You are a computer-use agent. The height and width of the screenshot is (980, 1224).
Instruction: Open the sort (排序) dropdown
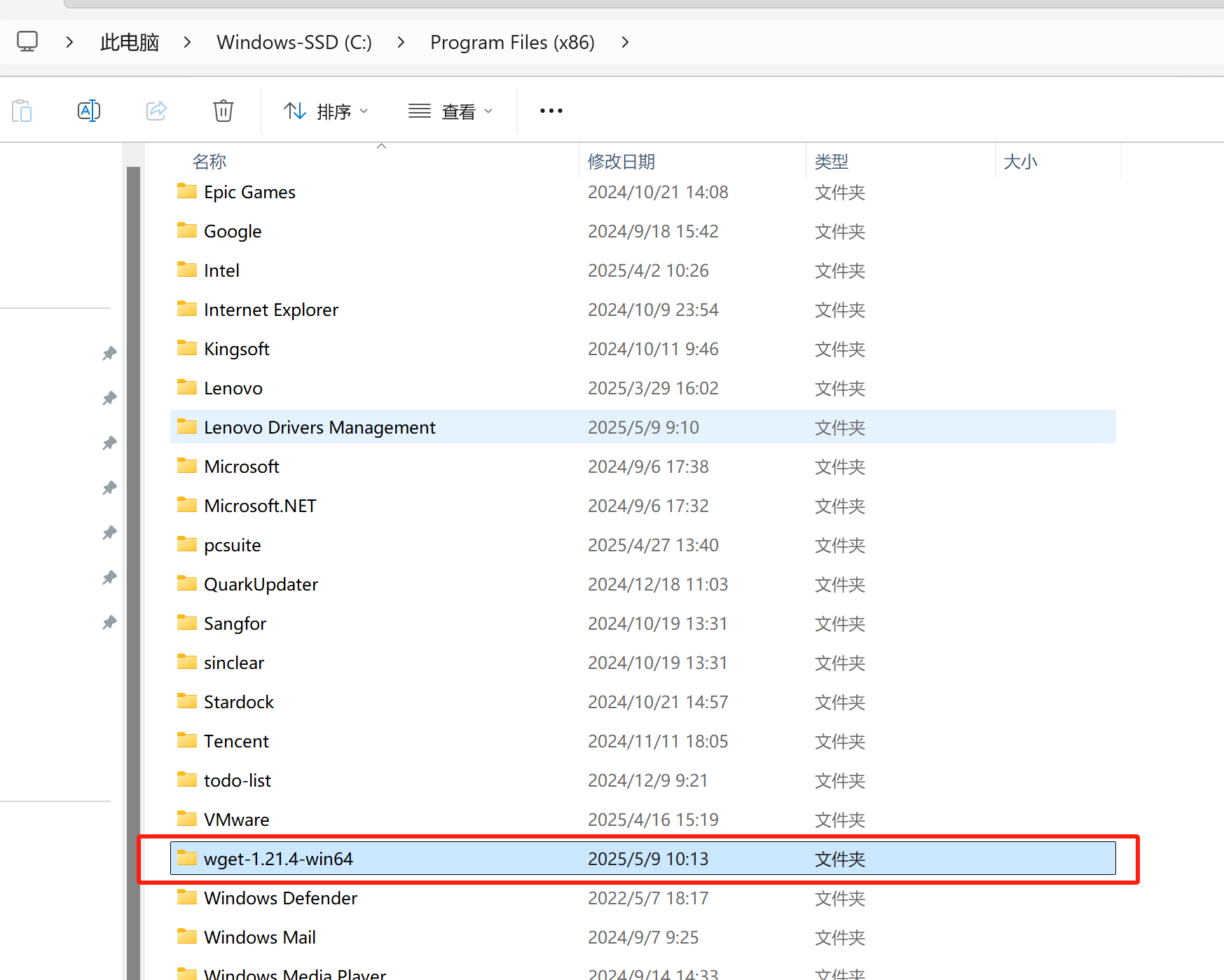coord(326,111)
